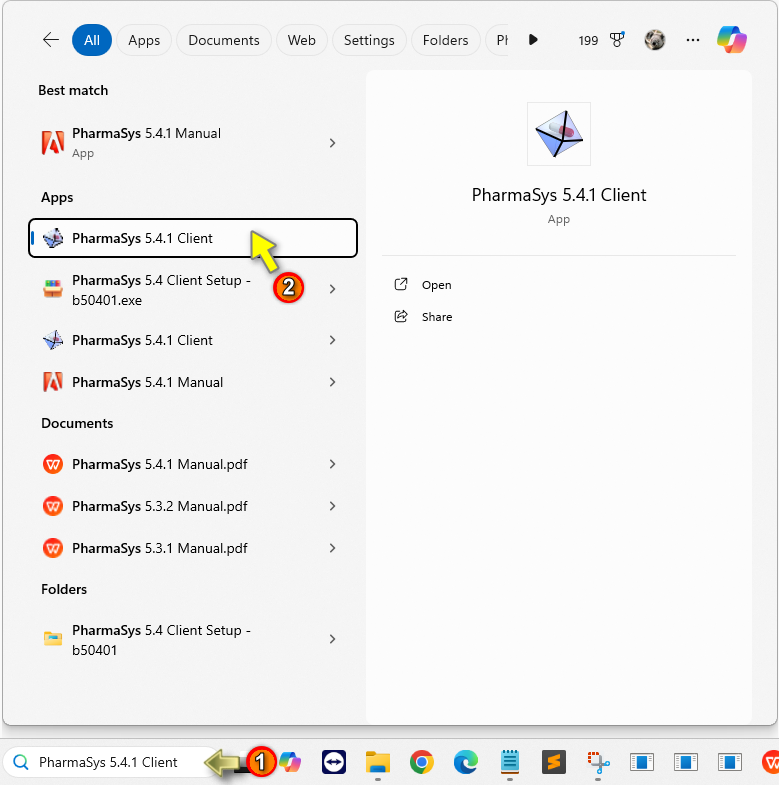This screenshot has width=779, height=785.
Task: Open highlighted PharmaSys 5.4.1 Client result
Action: pos(193,238)
